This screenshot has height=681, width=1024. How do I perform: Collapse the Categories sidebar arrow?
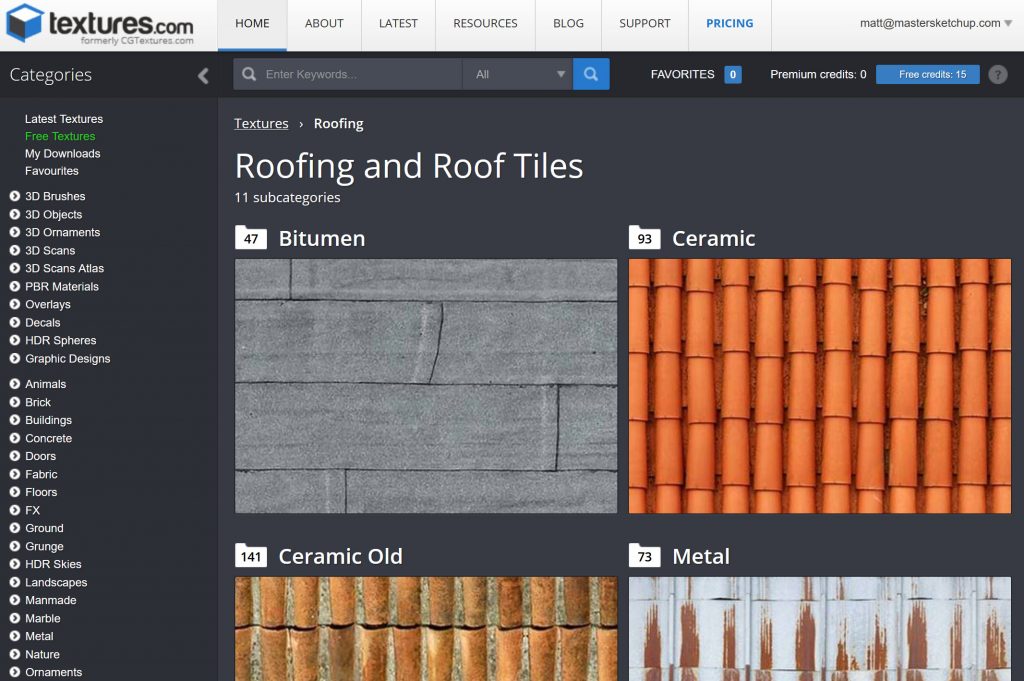(x=203, y=75)
